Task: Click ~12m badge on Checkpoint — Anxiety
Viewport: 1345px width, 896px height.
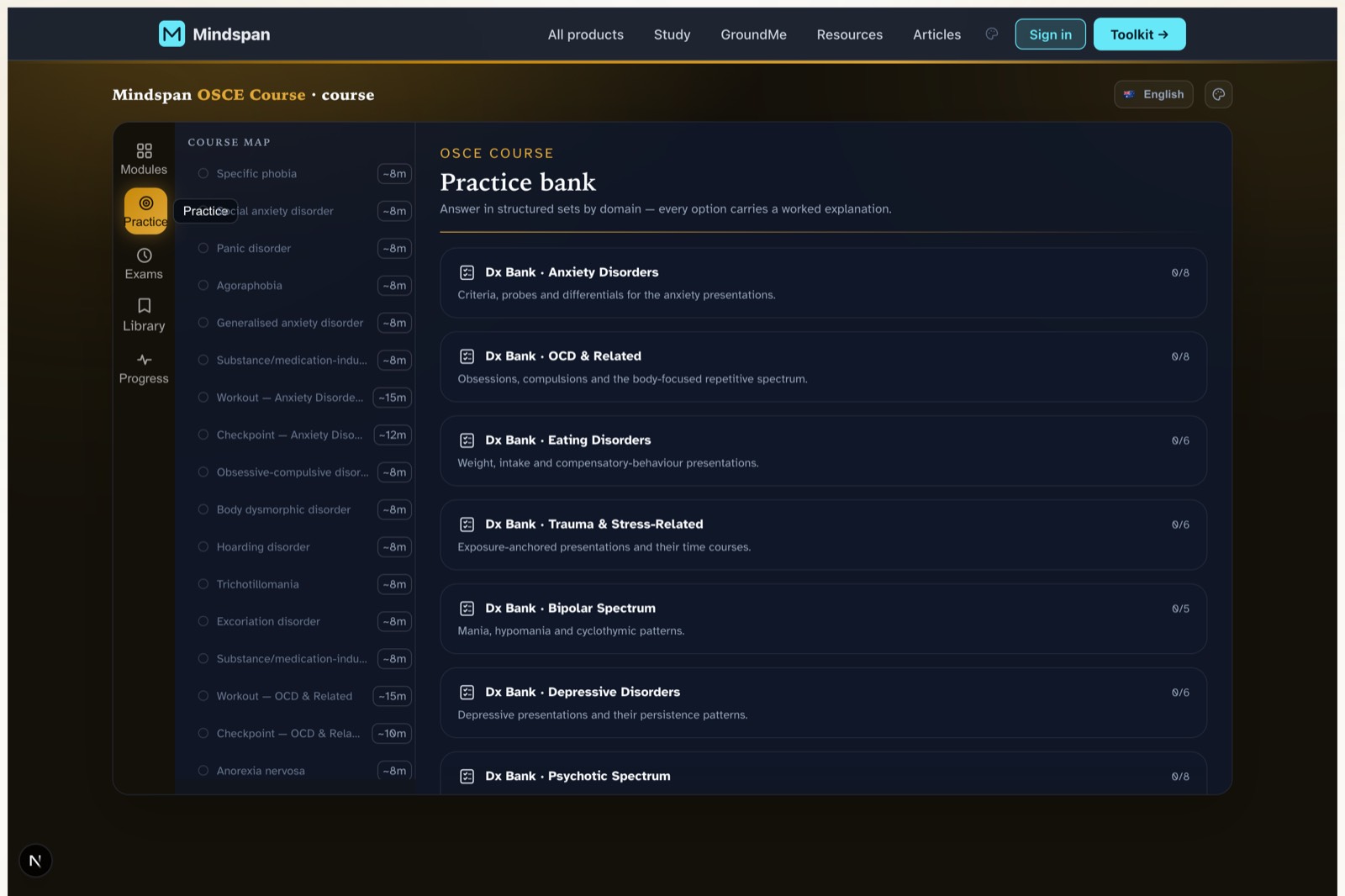Action: coord(393,435)
